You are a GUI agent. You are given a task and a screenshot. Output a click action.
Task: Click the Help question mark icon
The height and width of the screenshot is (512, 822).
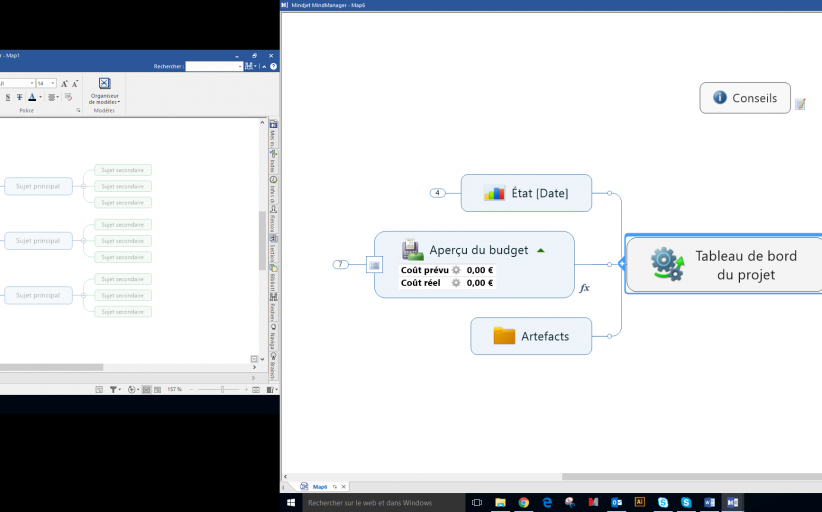pos(274,67)
